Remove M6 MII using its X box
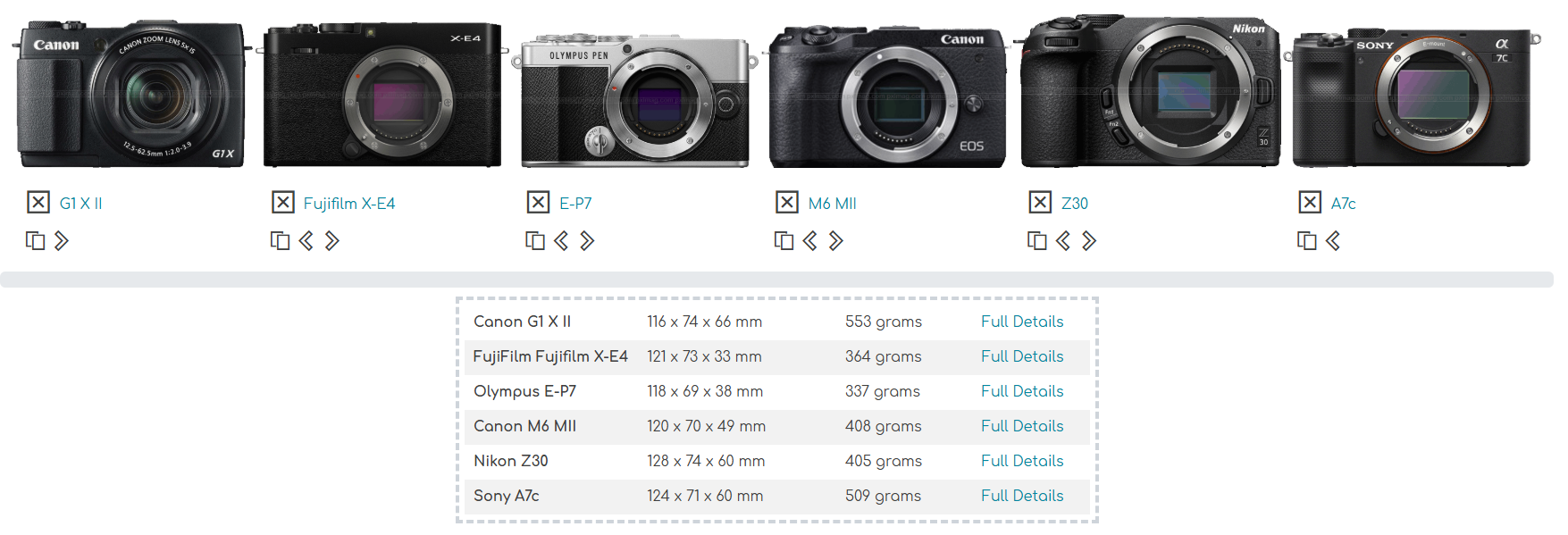 tap(786, 203)
